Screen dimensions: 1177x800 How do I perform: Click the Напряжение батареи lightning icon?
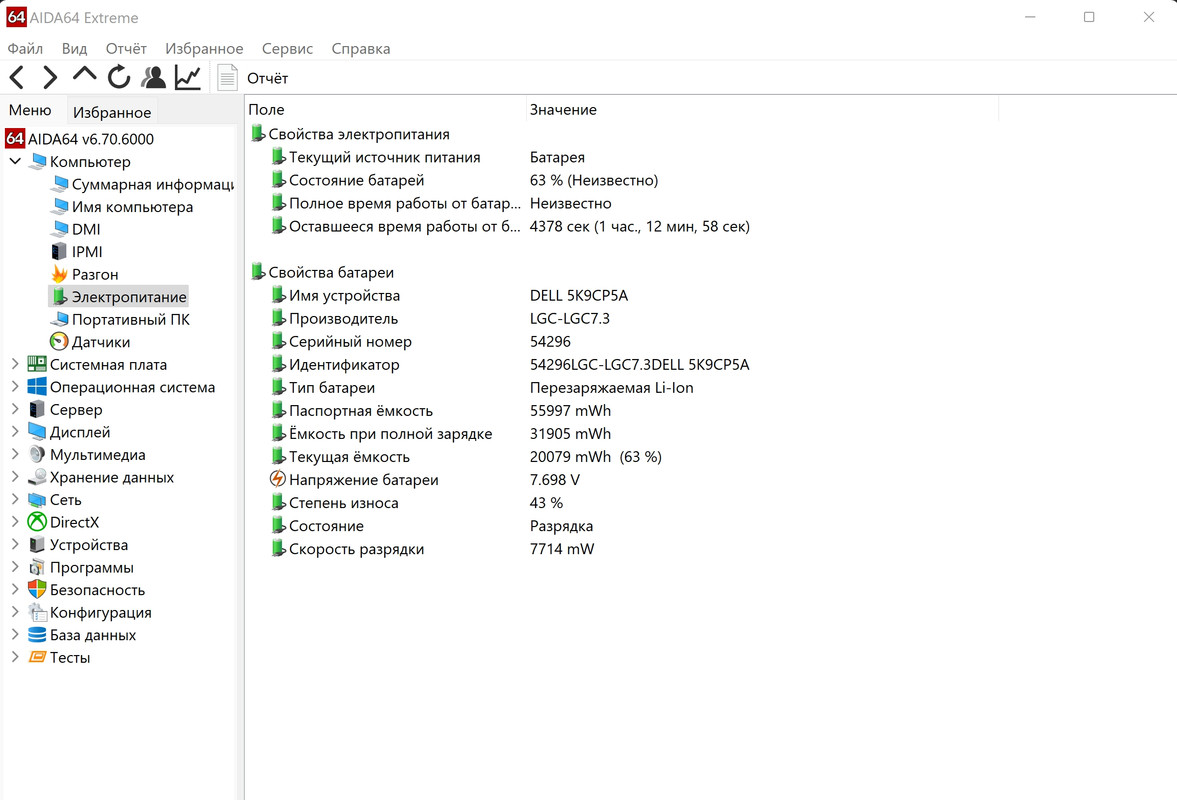point(278,479)
